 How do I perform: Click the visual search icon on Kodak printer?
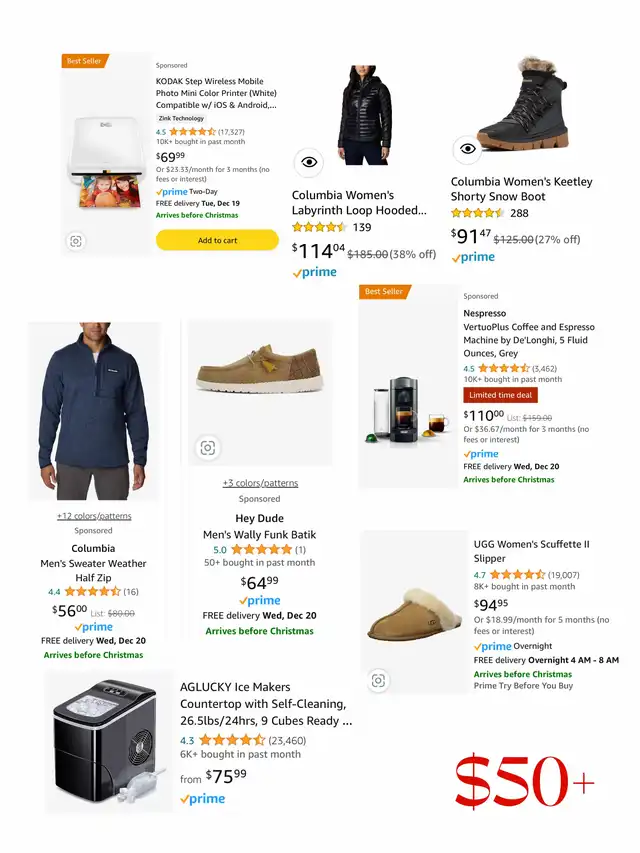click(x=76, y=241)
